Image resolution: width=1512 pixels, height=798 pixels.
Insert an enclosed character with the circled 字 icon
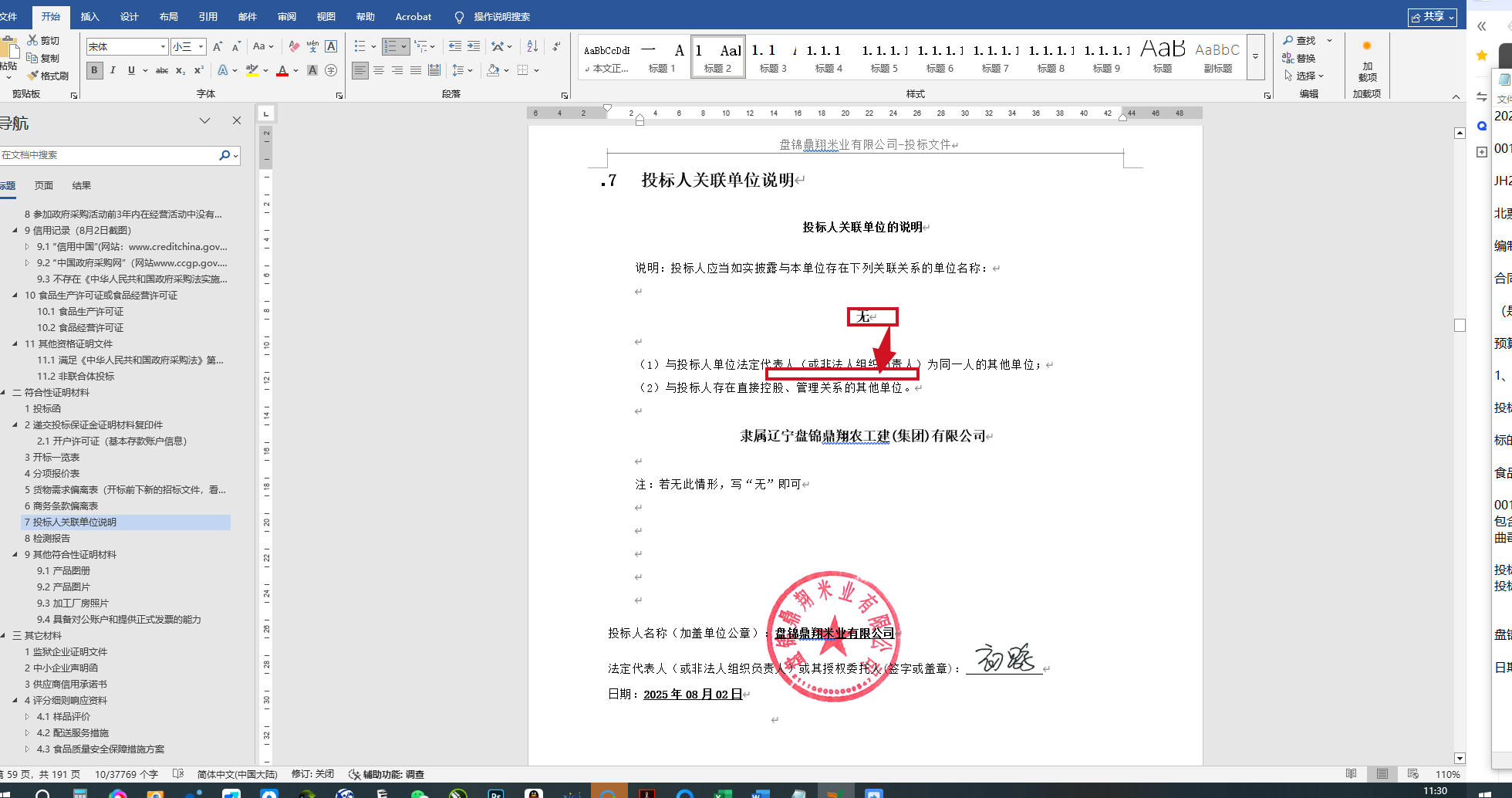tap(331, 70)
